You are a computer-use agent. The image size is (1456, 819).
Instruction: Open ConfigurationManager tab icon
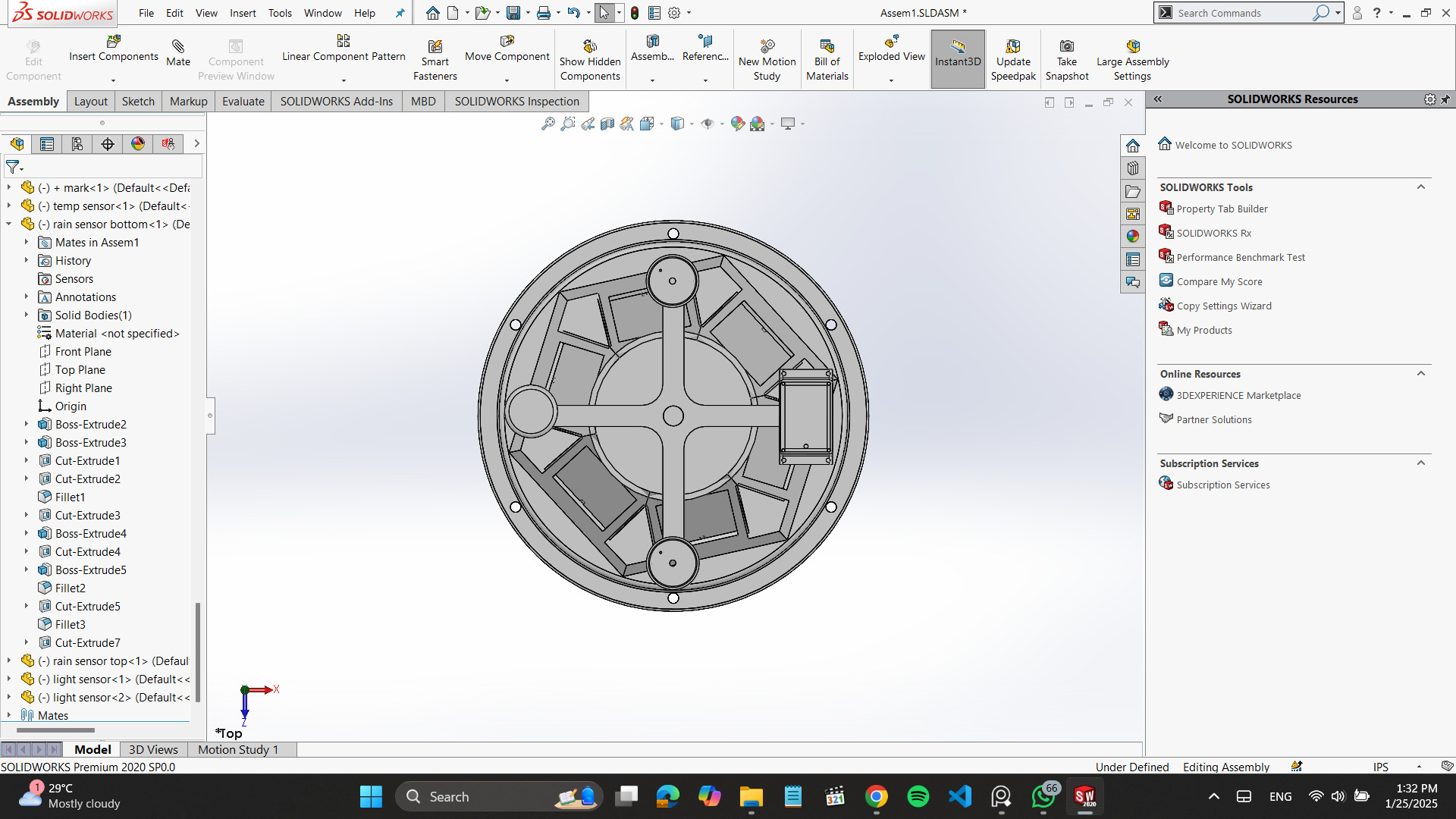[x=77, y=144]
